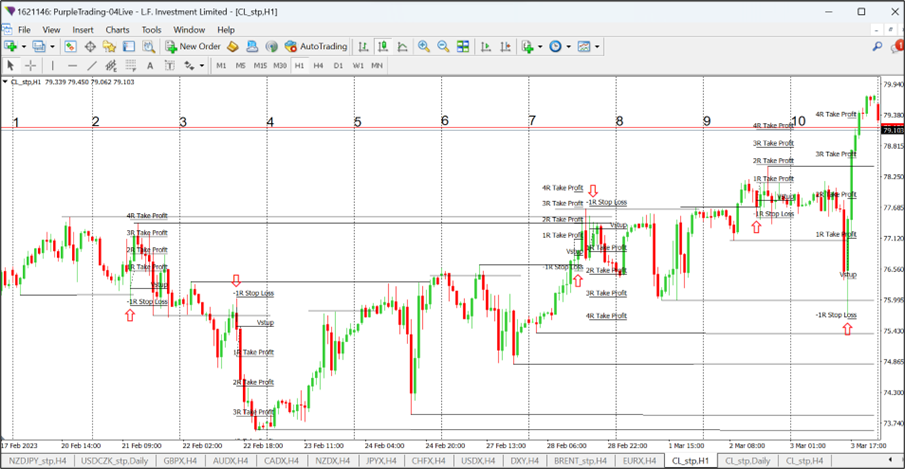Show the Terminal panel icon
This screenshot has width=905, height=469.
coord(129,46)
